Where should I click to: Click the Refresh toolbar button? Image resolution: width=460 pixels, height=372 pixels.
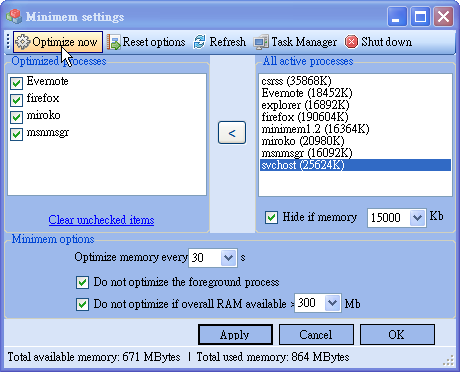click(220, 42)
